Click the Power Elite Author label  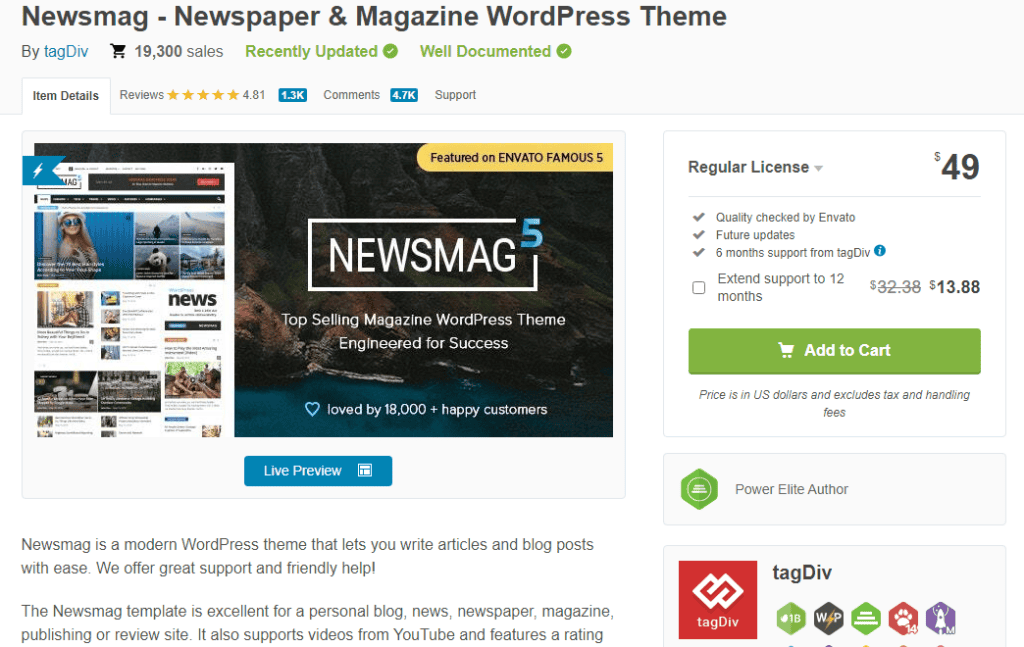[x=792, y=489]
